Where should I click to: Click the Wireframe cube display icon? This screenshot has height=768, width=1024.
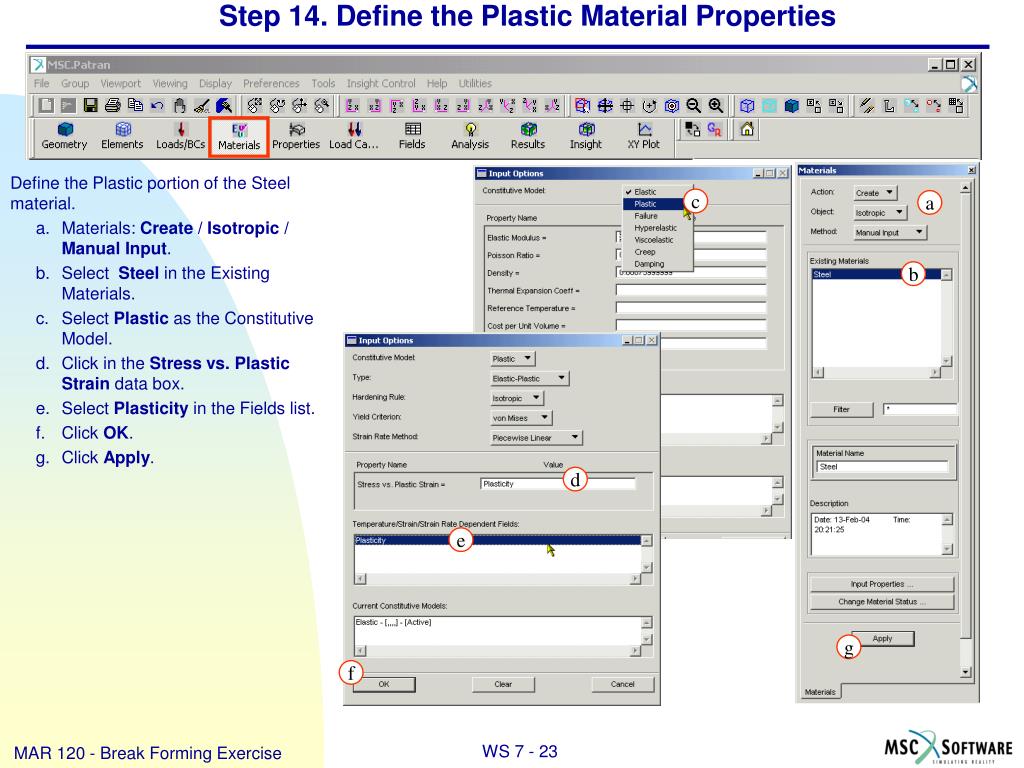coord(747,105)
